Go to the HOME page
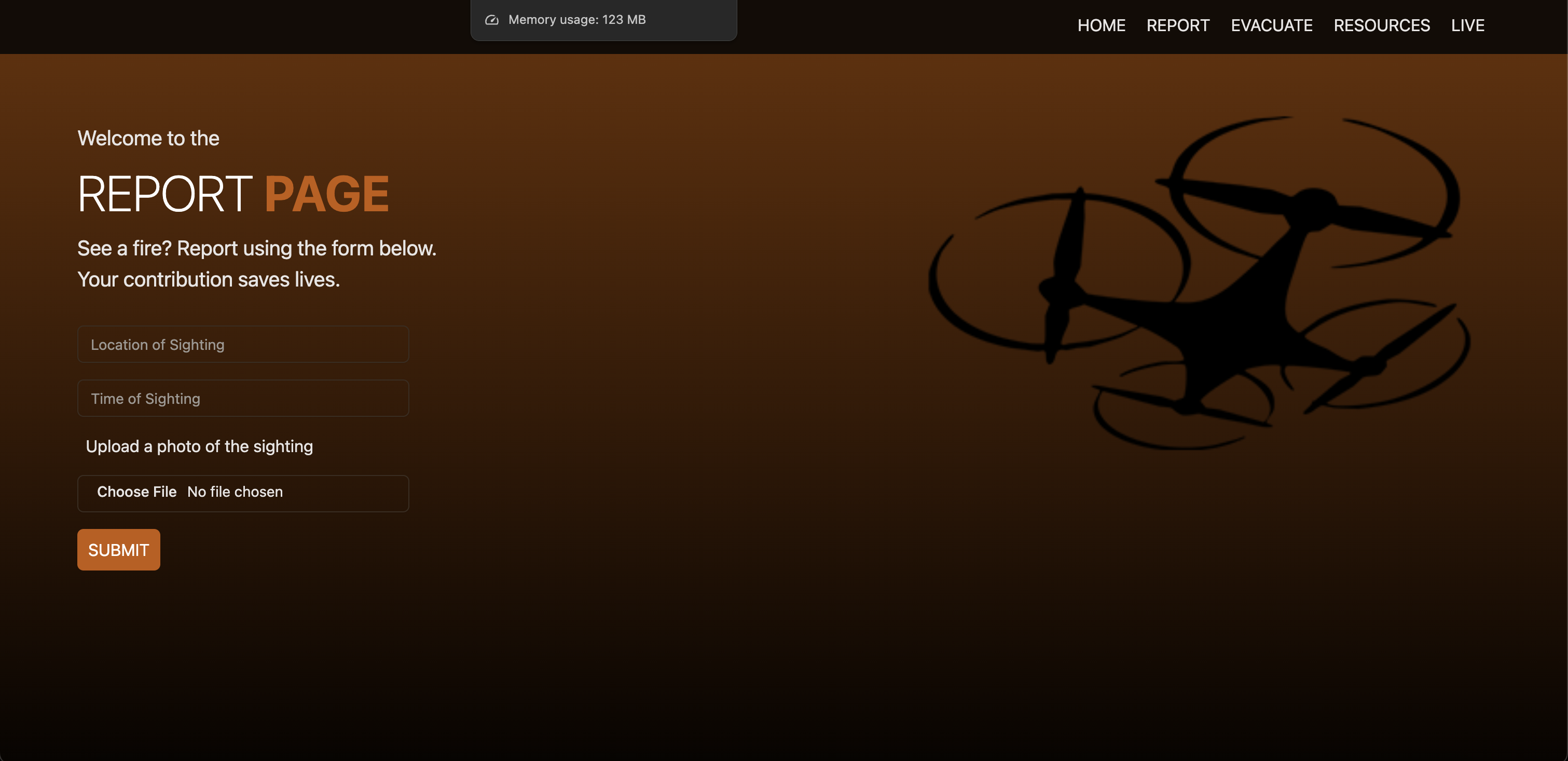 coord(1101,25)
